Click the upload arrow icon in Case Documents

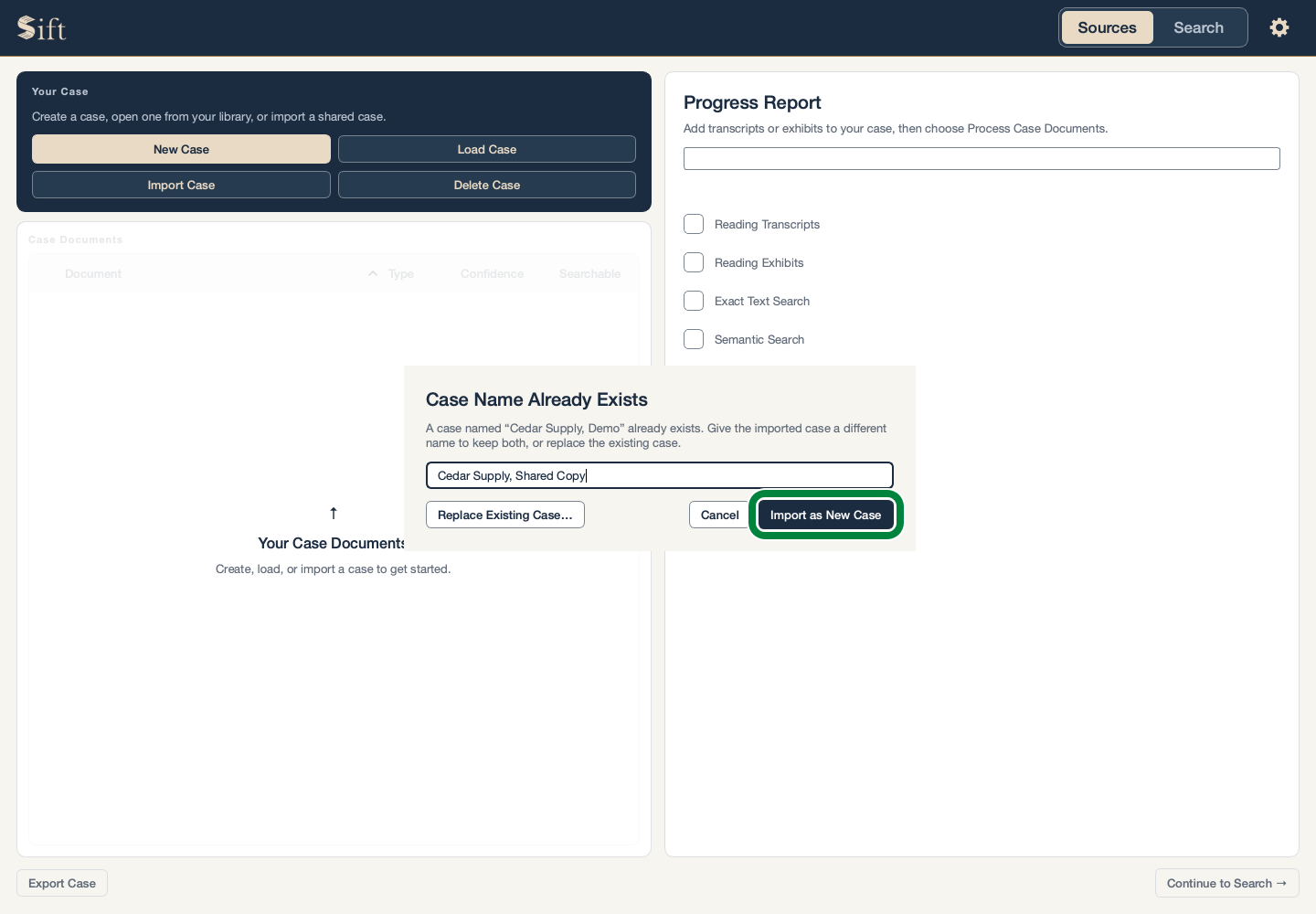coord(334,513)
